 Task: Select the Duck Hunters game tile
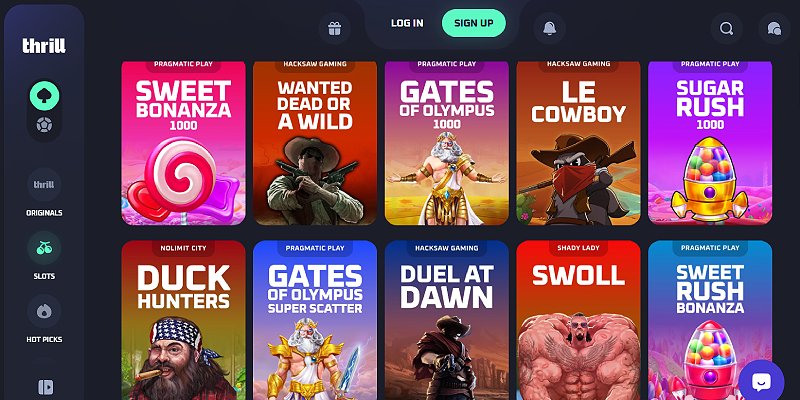click(183, 320)
